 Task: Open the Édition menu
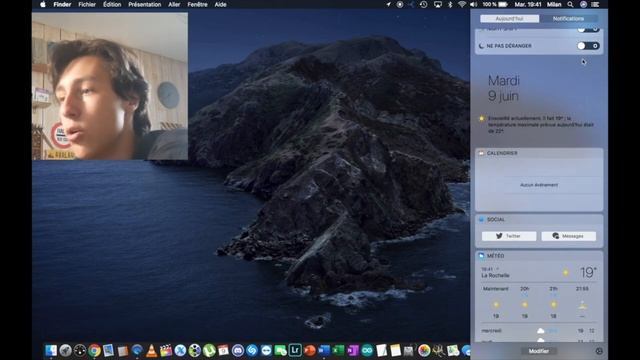tap(112, 4)
